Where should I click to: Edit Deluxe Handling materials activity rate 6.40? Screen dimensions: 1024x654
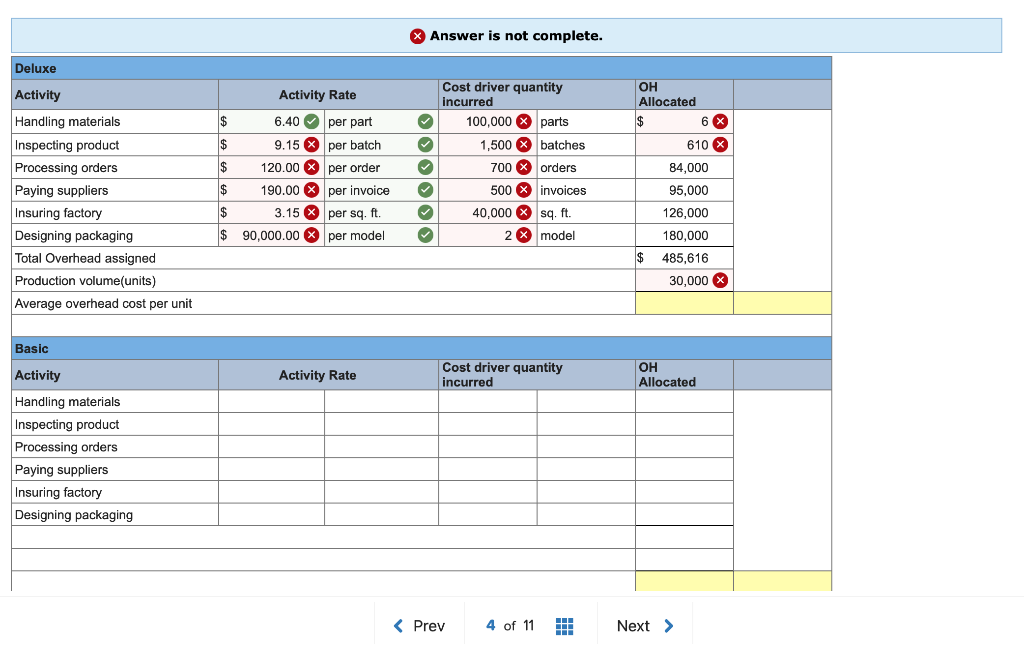tap(271, 122)
